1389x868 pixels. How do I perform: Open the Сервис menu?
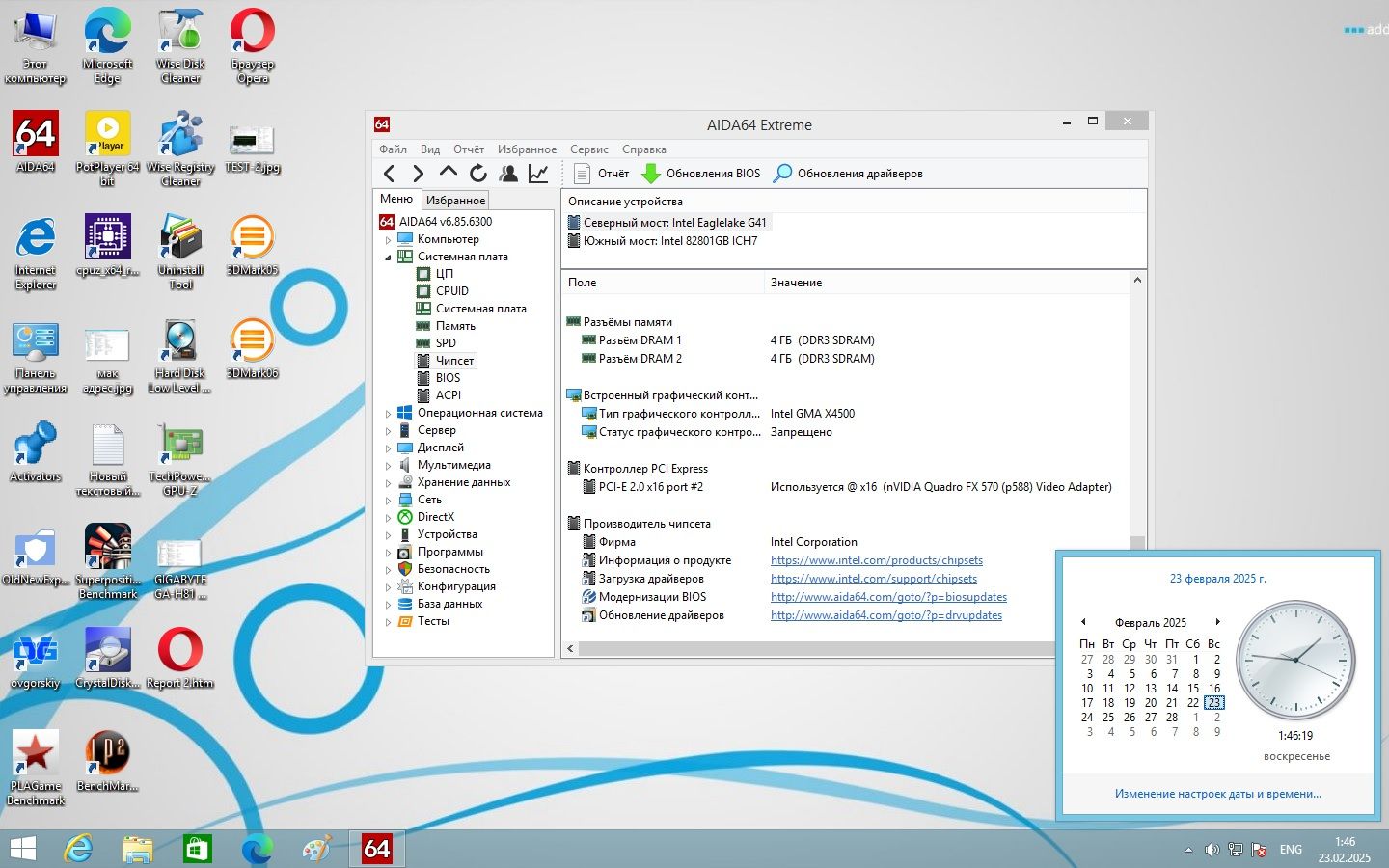[x=588, y=149]
